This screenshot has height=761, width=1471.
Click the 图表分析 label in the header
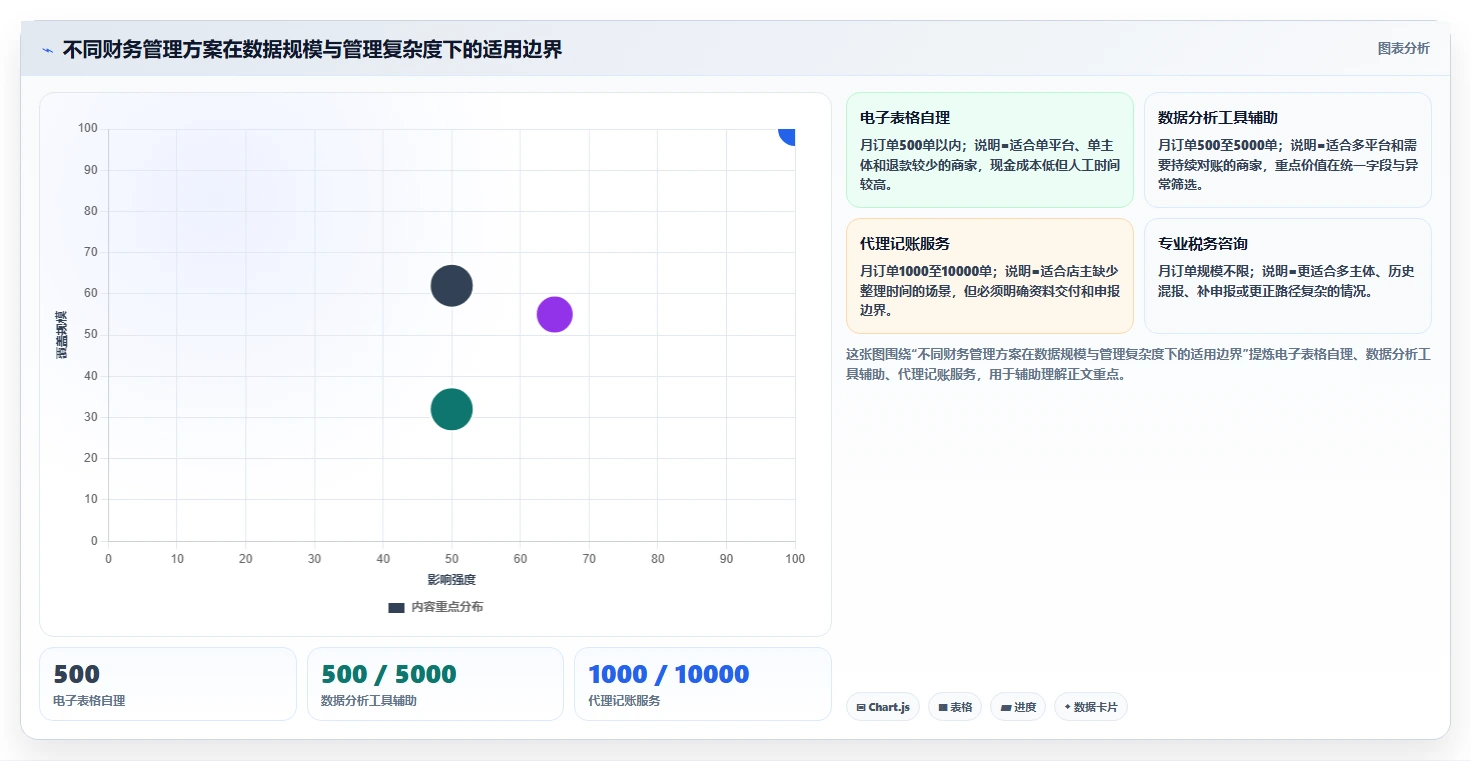(1403, 48)
